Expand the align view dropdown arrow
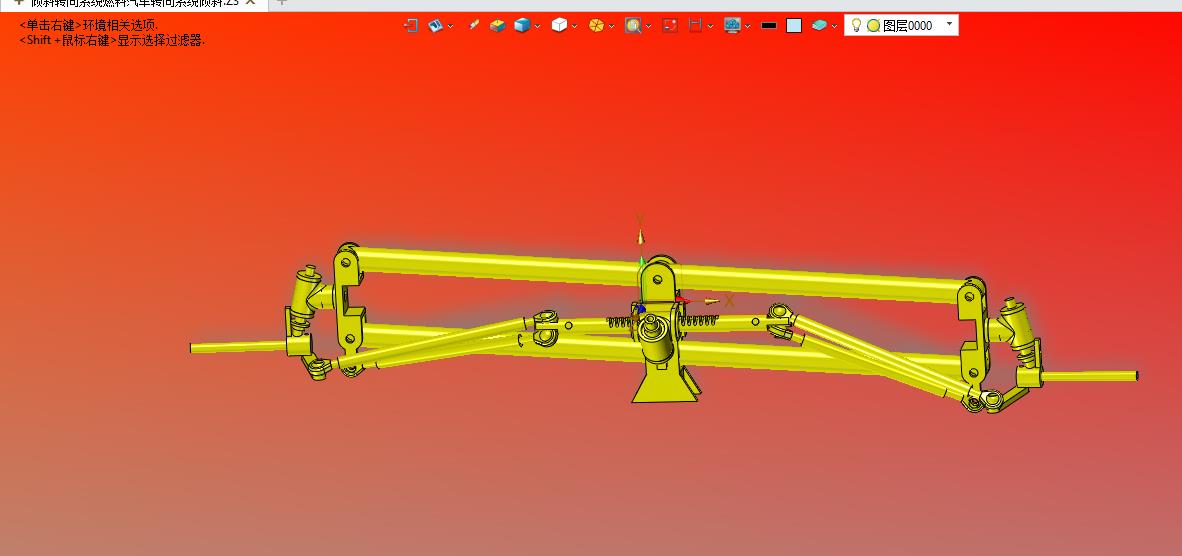Screen dimensions: 1182x556 (450, 26)
